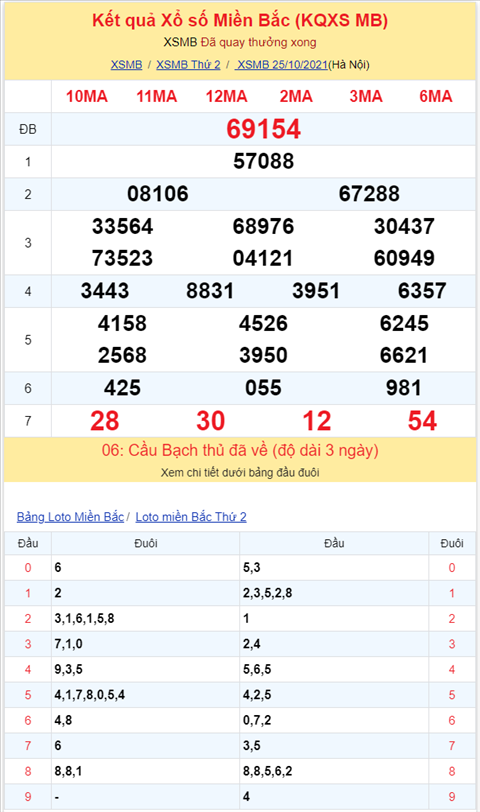Select seventh prize number 30
The image size is (480, 812).
tap(210, 420)
